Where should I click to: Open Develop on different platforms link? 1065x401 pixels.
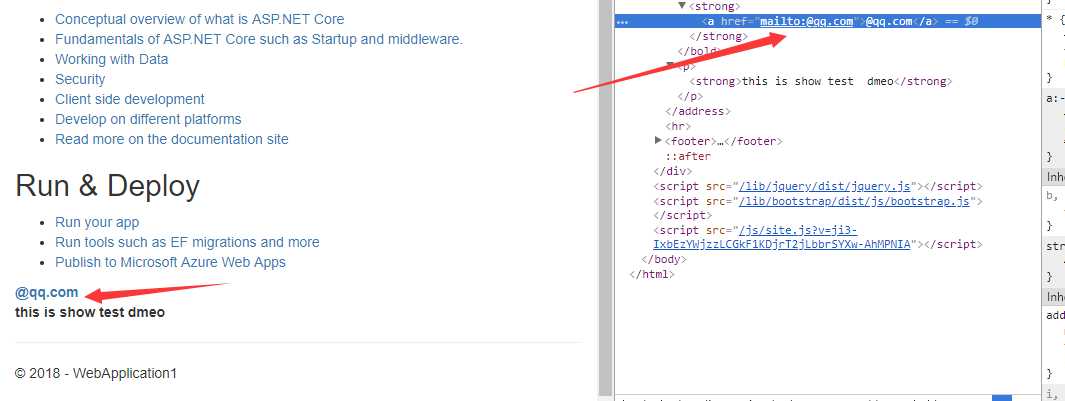(148, 119)
